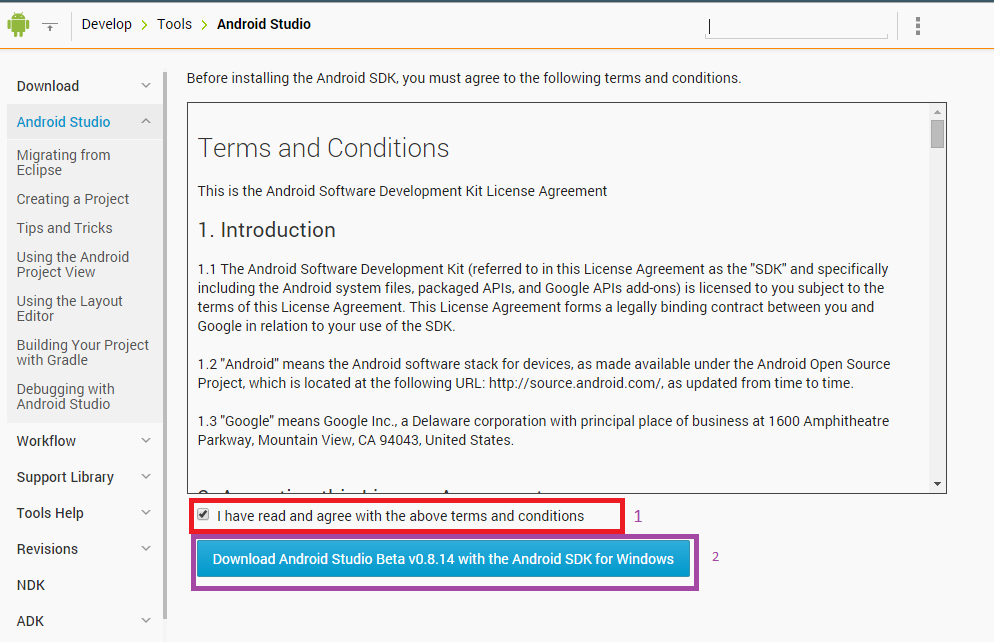Screen dimensions: 994x642
Task: Select NDK in the sidebar
Action: point(31,585)
